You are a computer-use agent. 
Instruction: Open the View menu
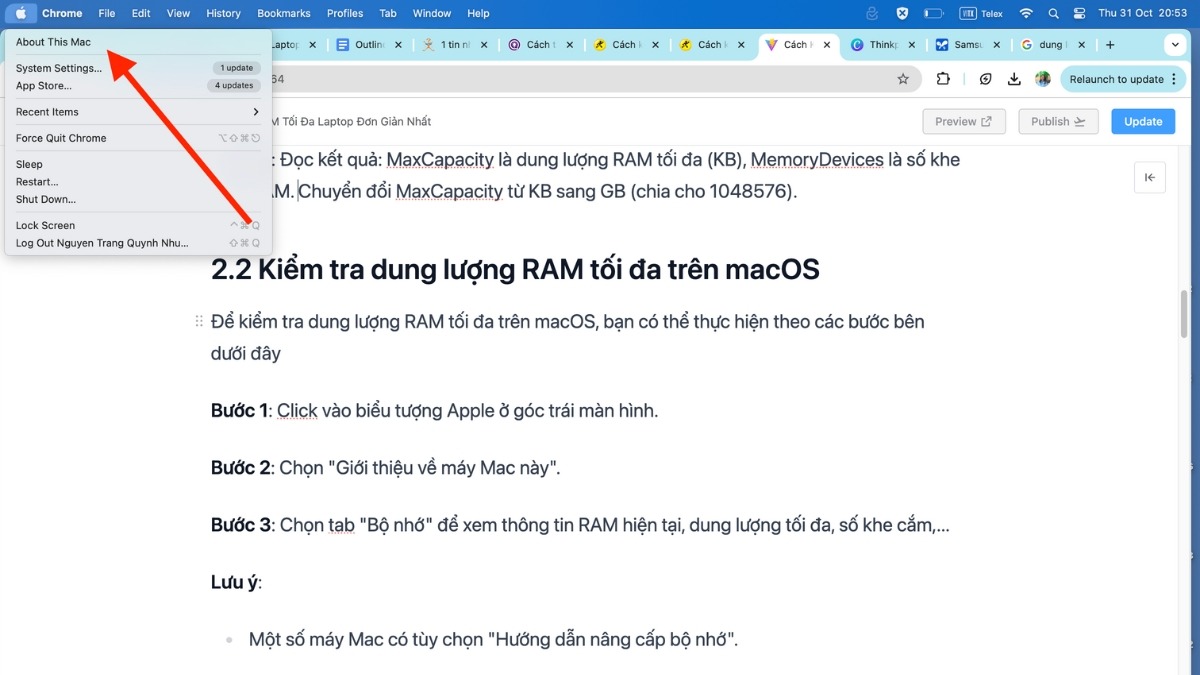pyautogui.click(x=178, y=13)
